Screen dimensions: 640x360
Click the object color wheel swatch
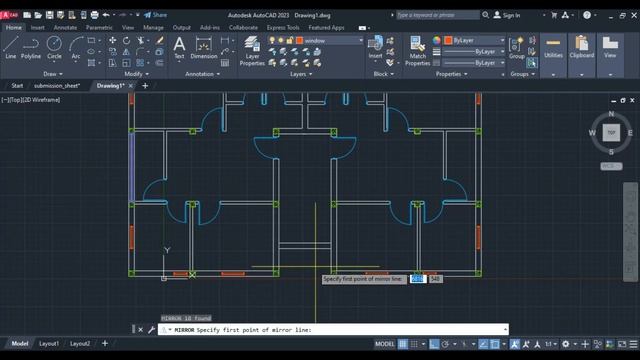pos(437,40)
